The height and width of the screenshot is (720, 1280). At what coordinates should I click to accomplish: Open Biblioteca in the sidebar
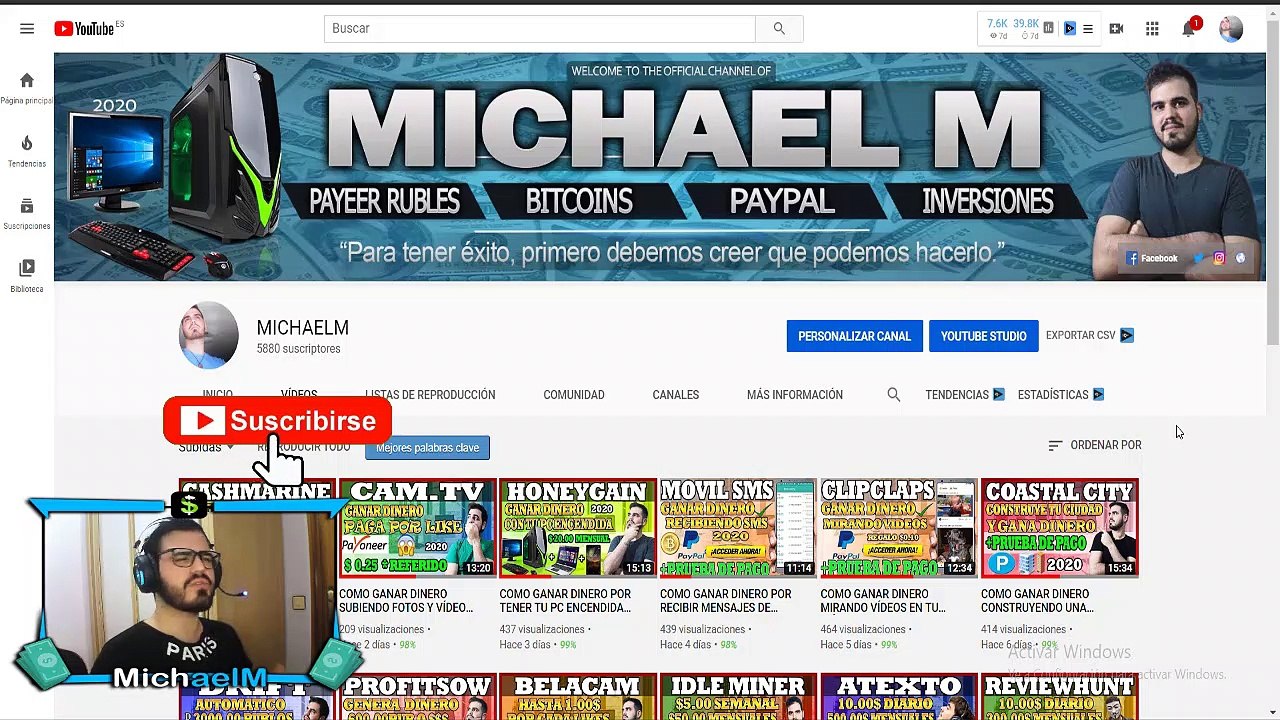[27, 276]
